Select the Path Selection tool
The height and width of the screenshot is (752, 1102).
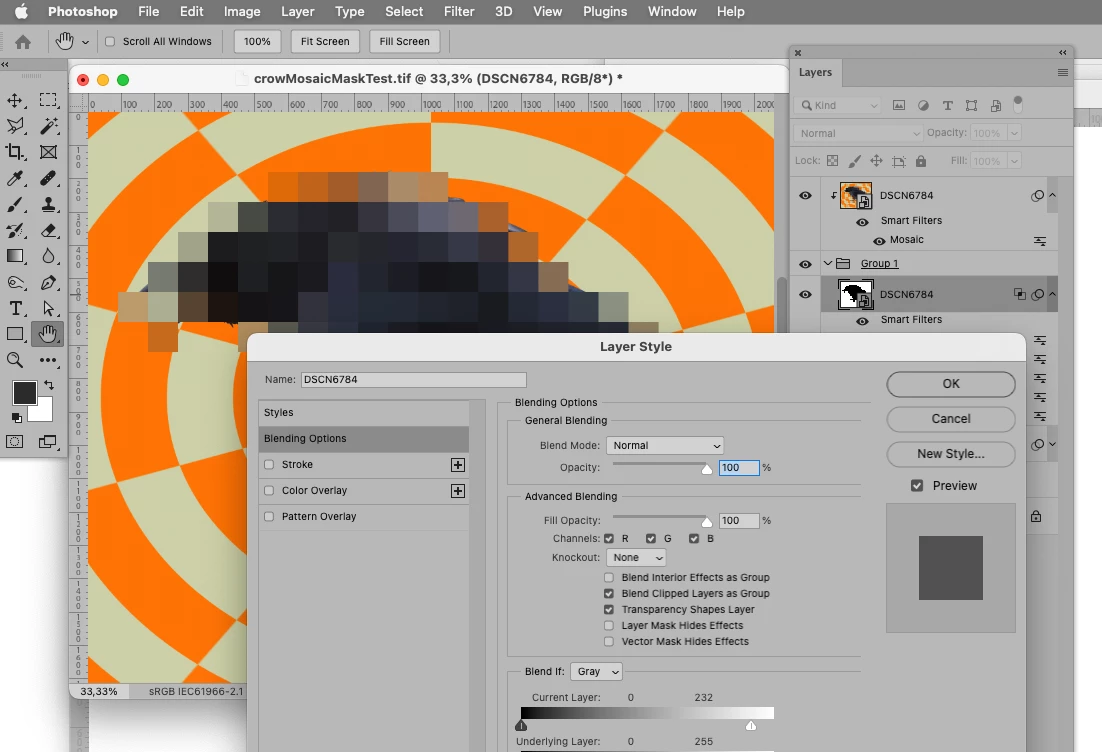tap(48, 309)
